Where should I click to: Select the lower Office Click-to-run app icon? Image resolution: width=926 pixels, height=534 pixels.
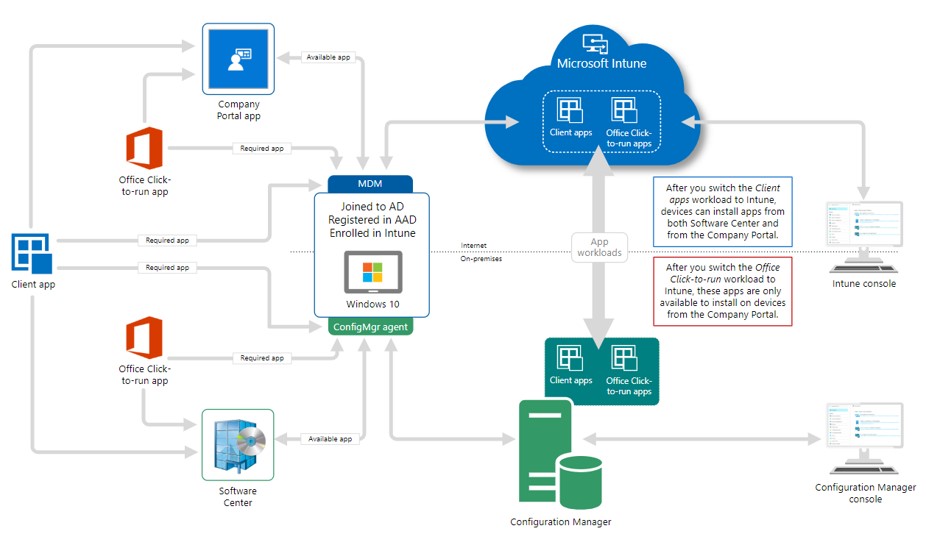(x=144, y=337)
